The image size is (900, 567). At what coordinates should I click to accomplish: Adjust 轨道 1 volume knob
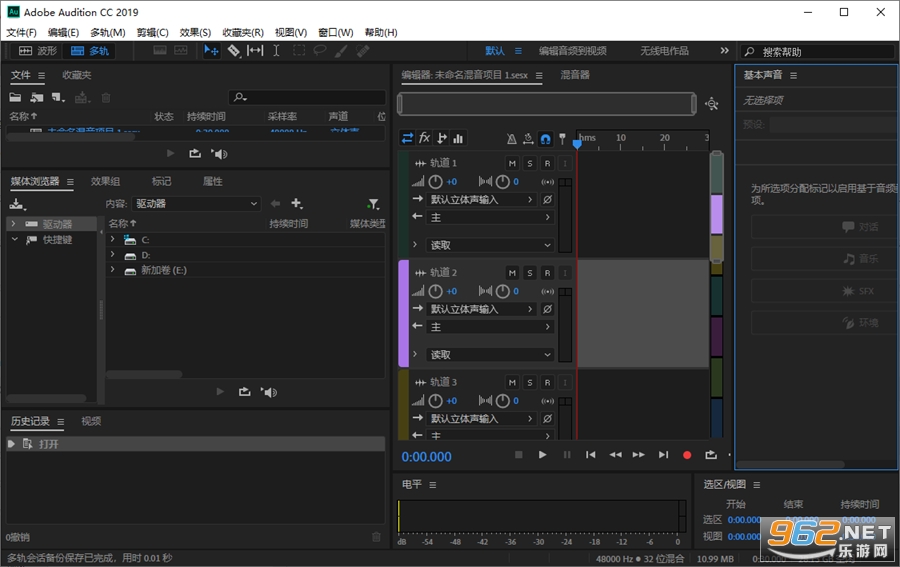(436, 182)
